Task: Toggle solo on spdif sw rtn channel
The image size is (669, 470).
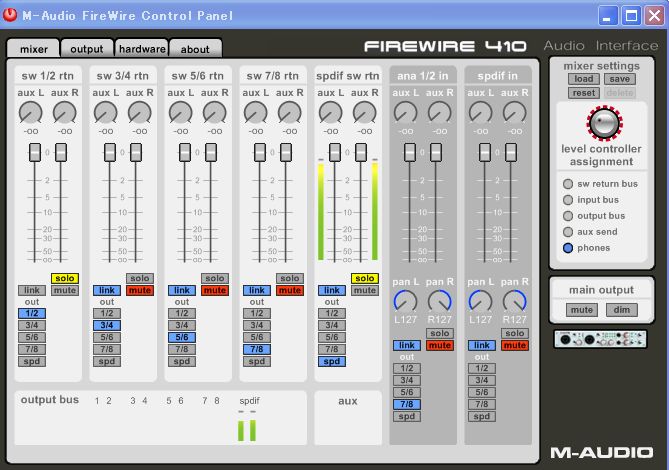Action: [365, 278]
